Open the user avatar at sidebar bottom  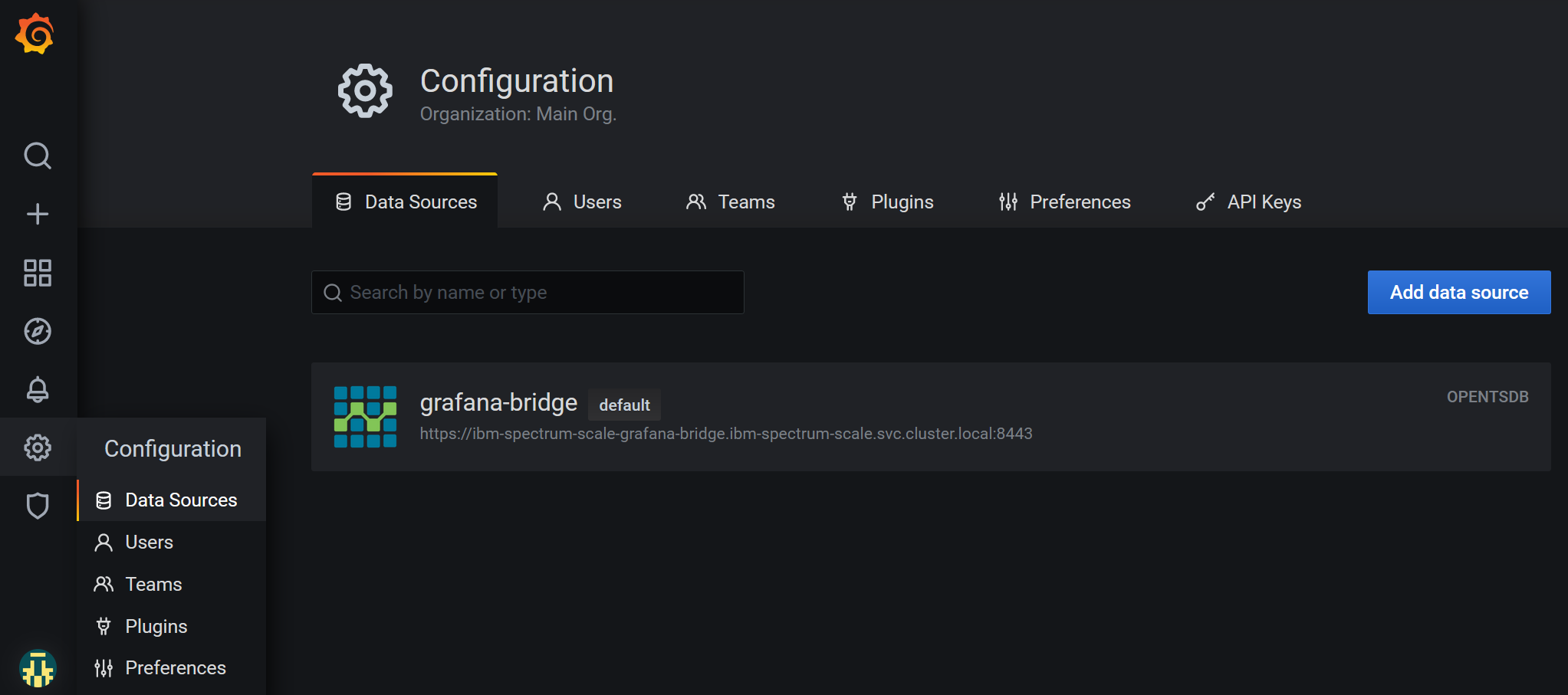click(38, 668)
